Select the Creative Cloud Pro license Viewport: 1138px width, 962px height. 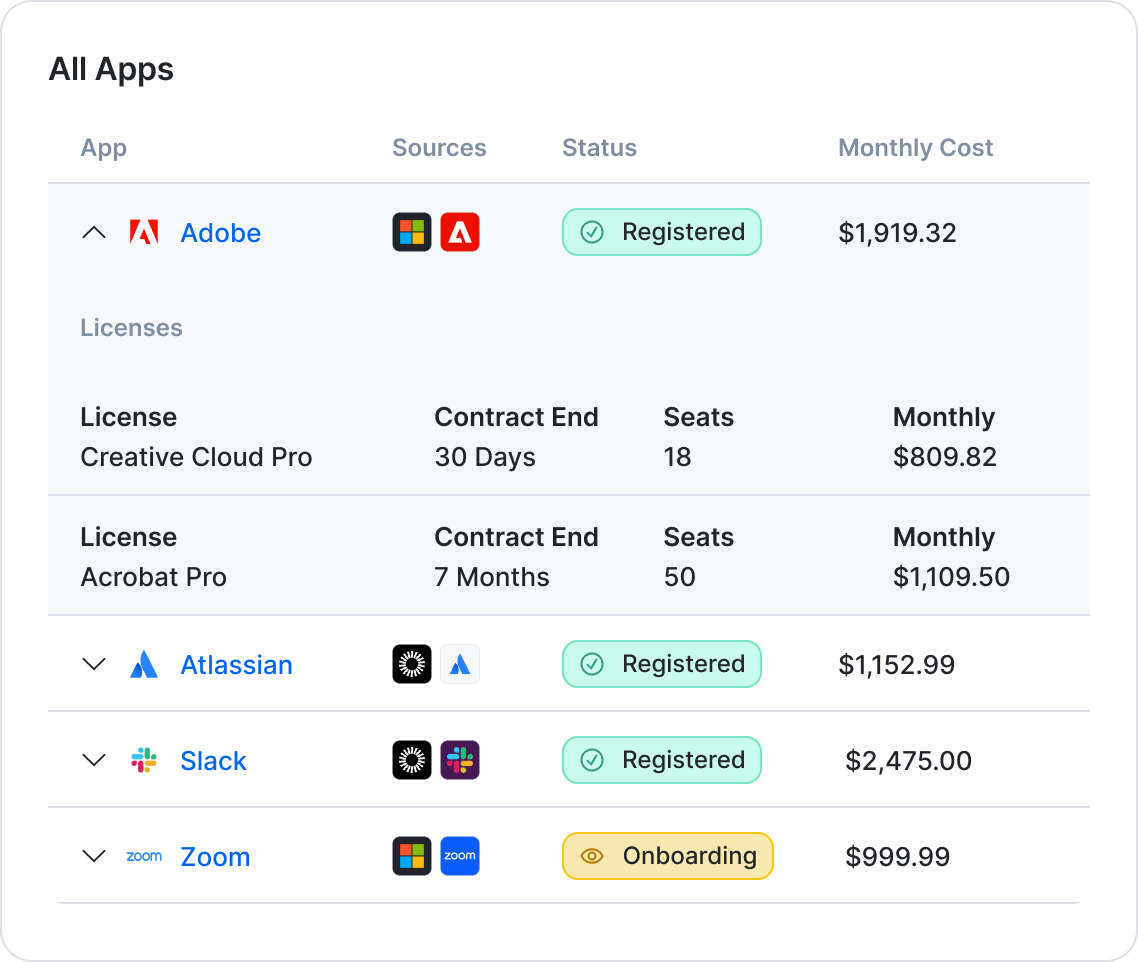tap(196, 457)
